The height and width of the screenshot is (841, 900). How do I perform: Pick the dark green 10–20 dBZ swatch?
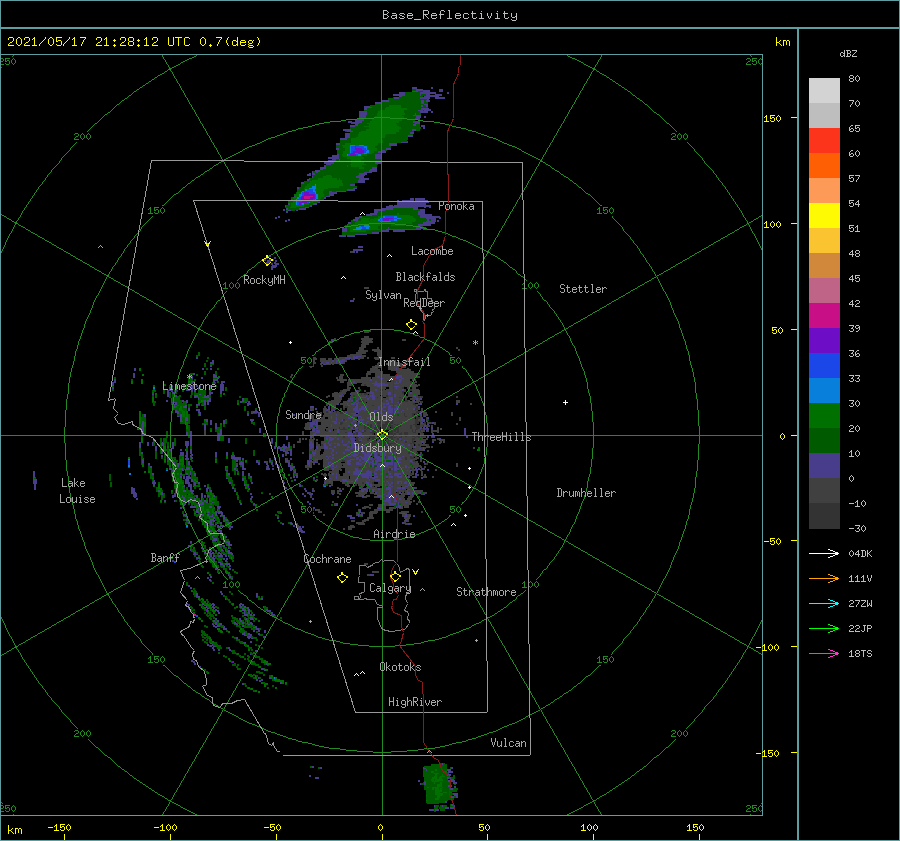(x=824, y=440)
